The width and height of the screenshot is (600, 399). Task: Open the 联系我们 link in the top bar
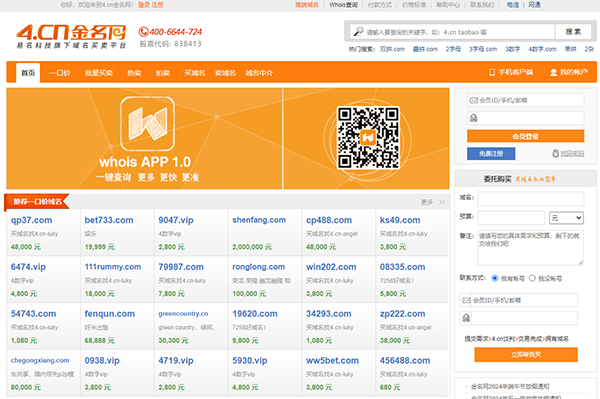point(482,5)
